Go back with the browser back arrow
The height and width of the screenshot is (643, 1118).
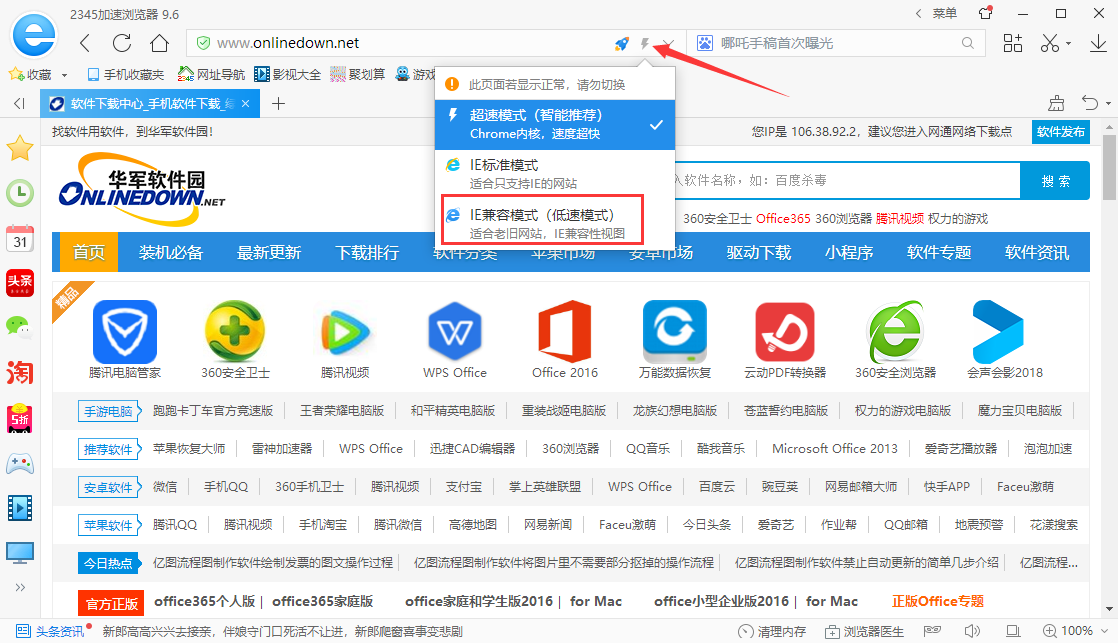click(x=85, y=43)
